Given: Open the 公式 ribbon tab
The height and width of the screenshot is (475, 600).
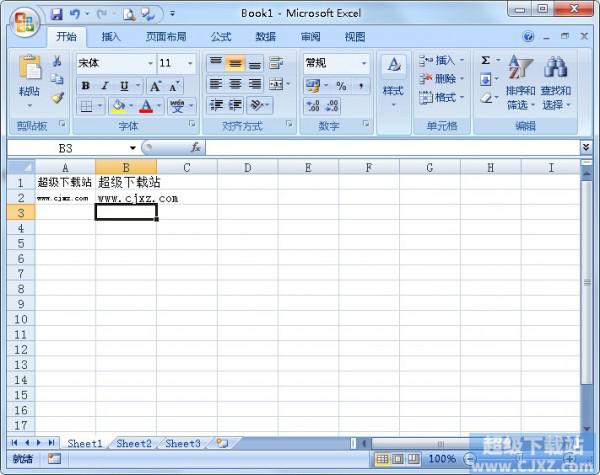Looking at the screenshot, I should [221, 37].
